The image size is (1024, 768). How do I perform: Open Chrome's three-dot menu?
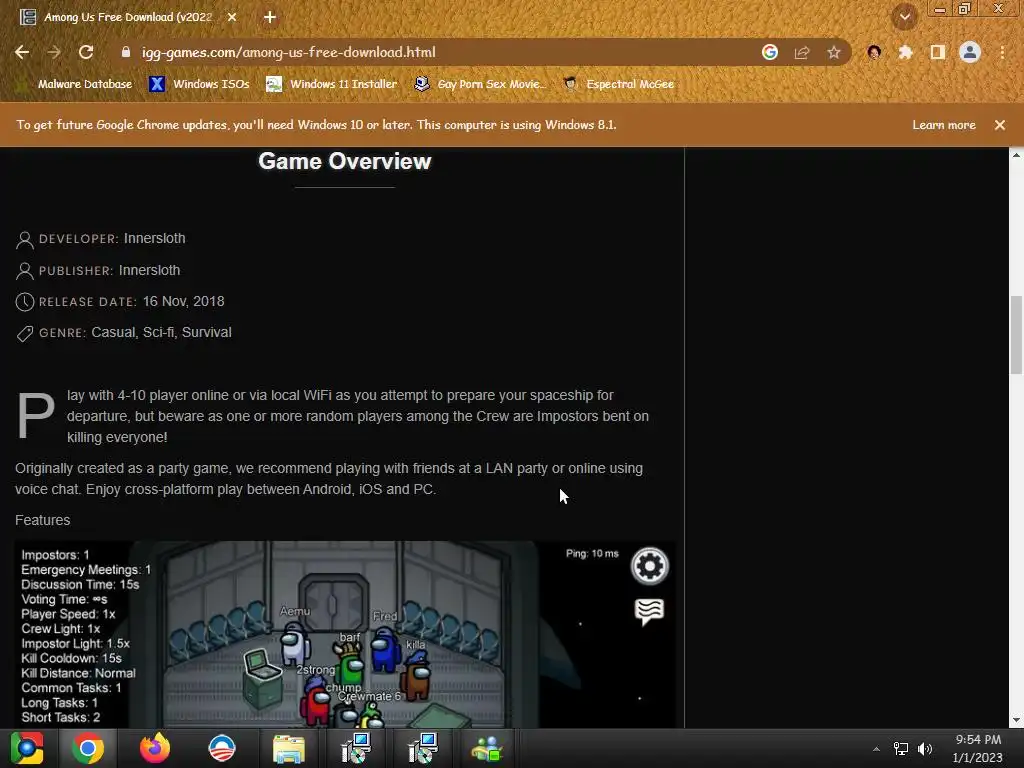pos(1002,52)
